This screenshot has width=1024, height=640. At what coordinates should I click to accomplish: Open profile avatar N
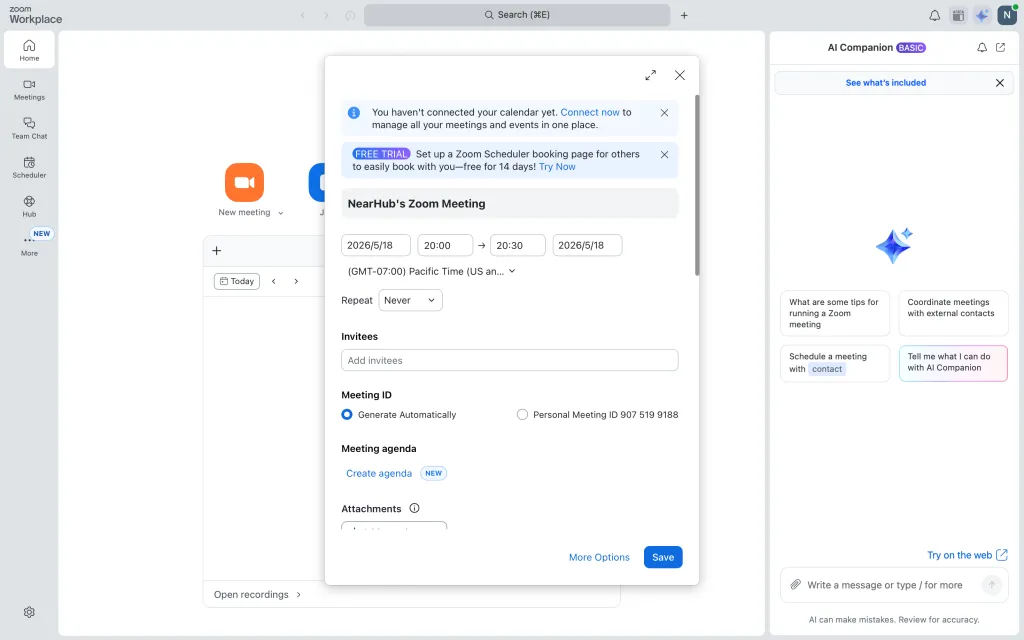pyautogui.click(x=1006, y=15)
